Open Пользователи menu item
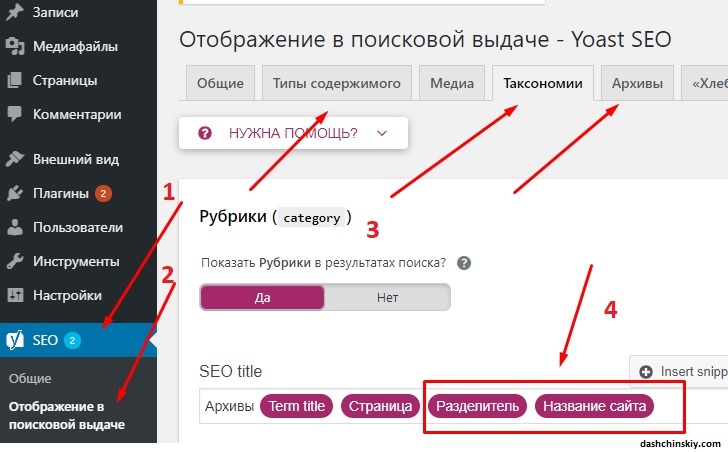This screenshot has width=728, height=452. (78, 227)
